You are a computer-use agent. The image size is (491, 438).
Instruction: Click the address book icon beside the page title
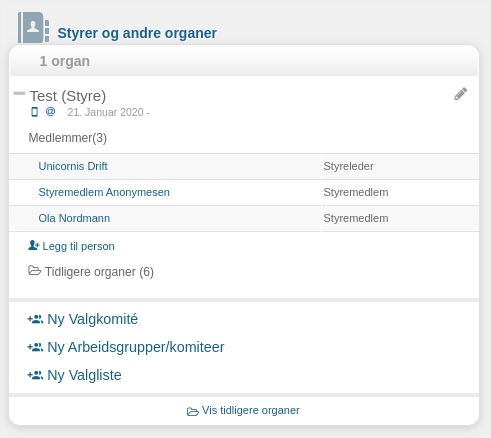[x=33, y=28]
